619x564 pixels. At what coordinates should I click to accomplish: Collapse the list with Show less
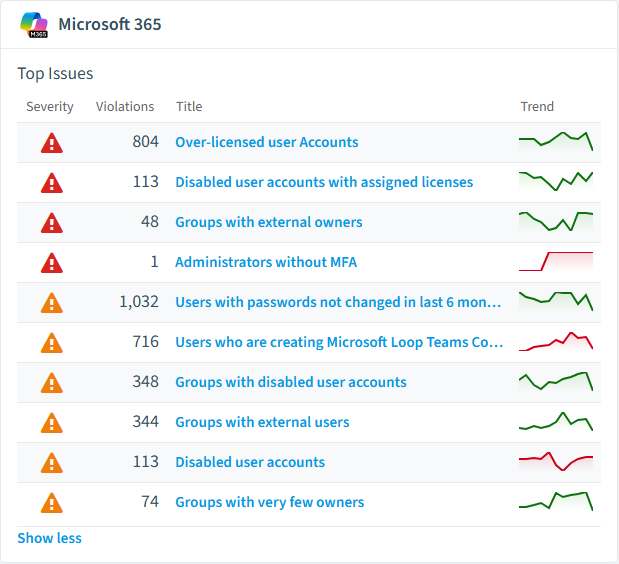[49, 538]
